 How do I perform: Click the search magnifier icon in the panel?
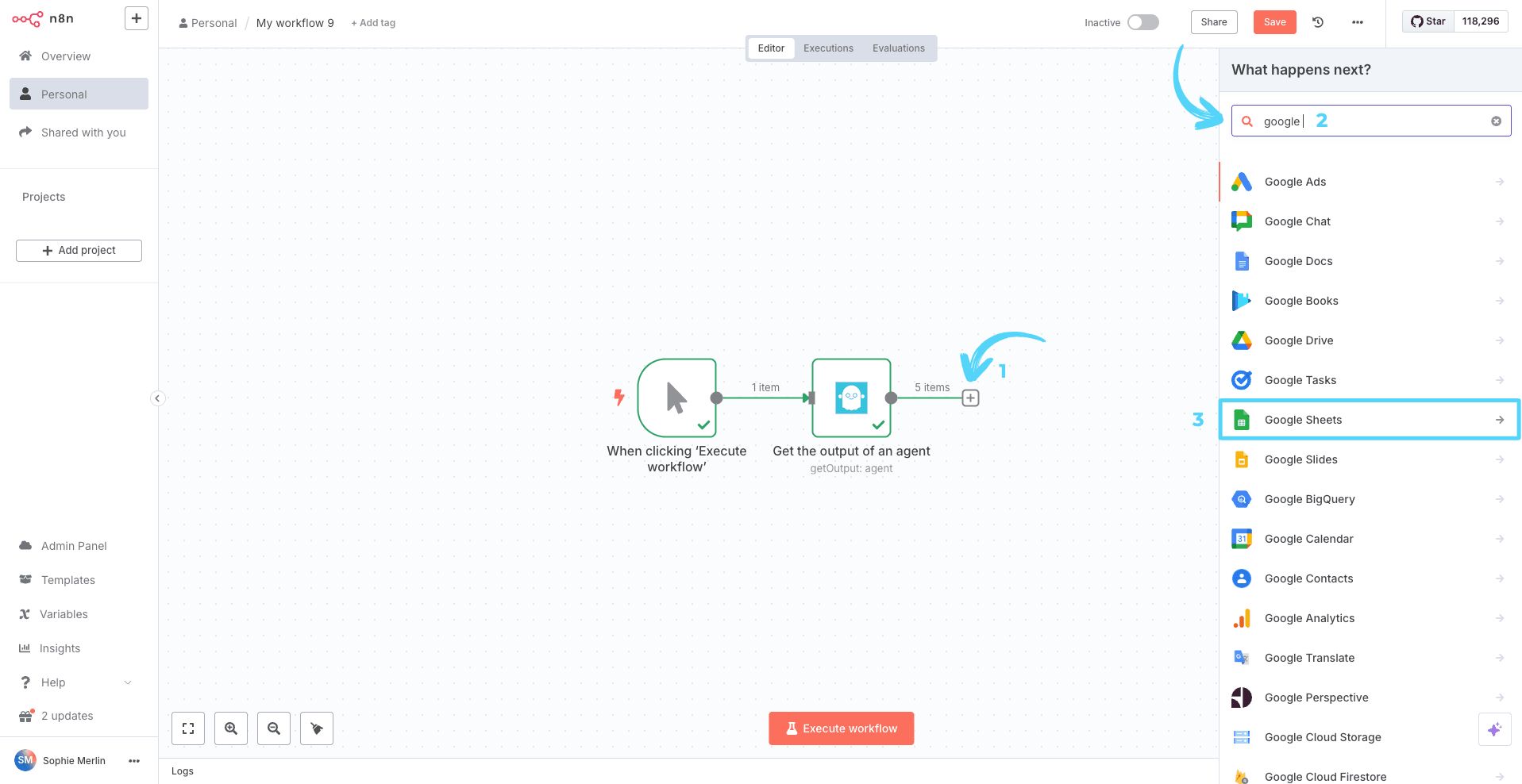pyautogui.click(x=1247, y=121)
